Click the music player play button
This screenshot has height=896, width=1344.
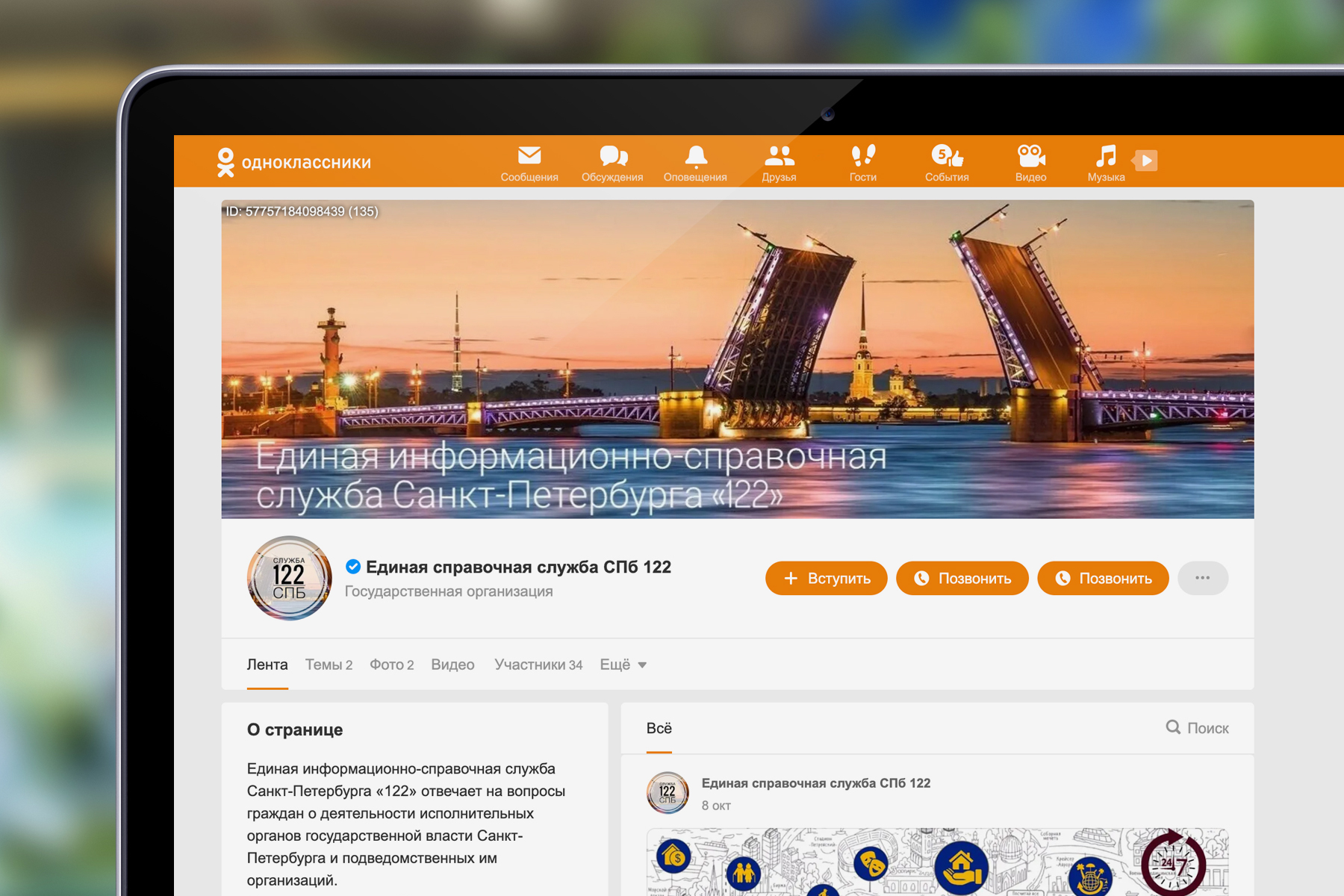pos(1145,160)
